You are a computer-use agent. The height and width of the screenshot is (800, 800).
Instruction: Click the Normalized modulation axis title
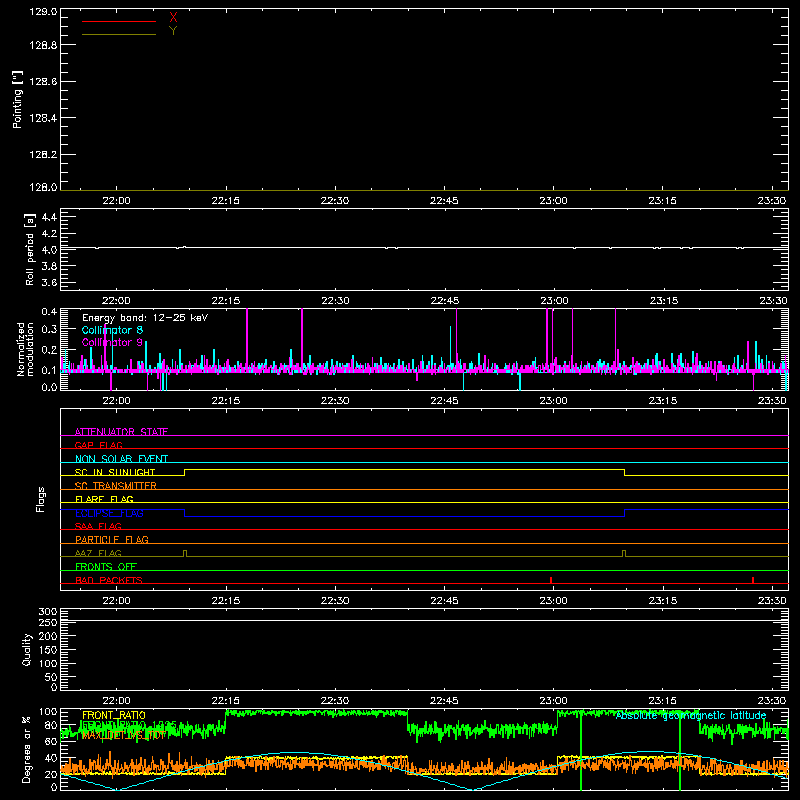(26, 349)
